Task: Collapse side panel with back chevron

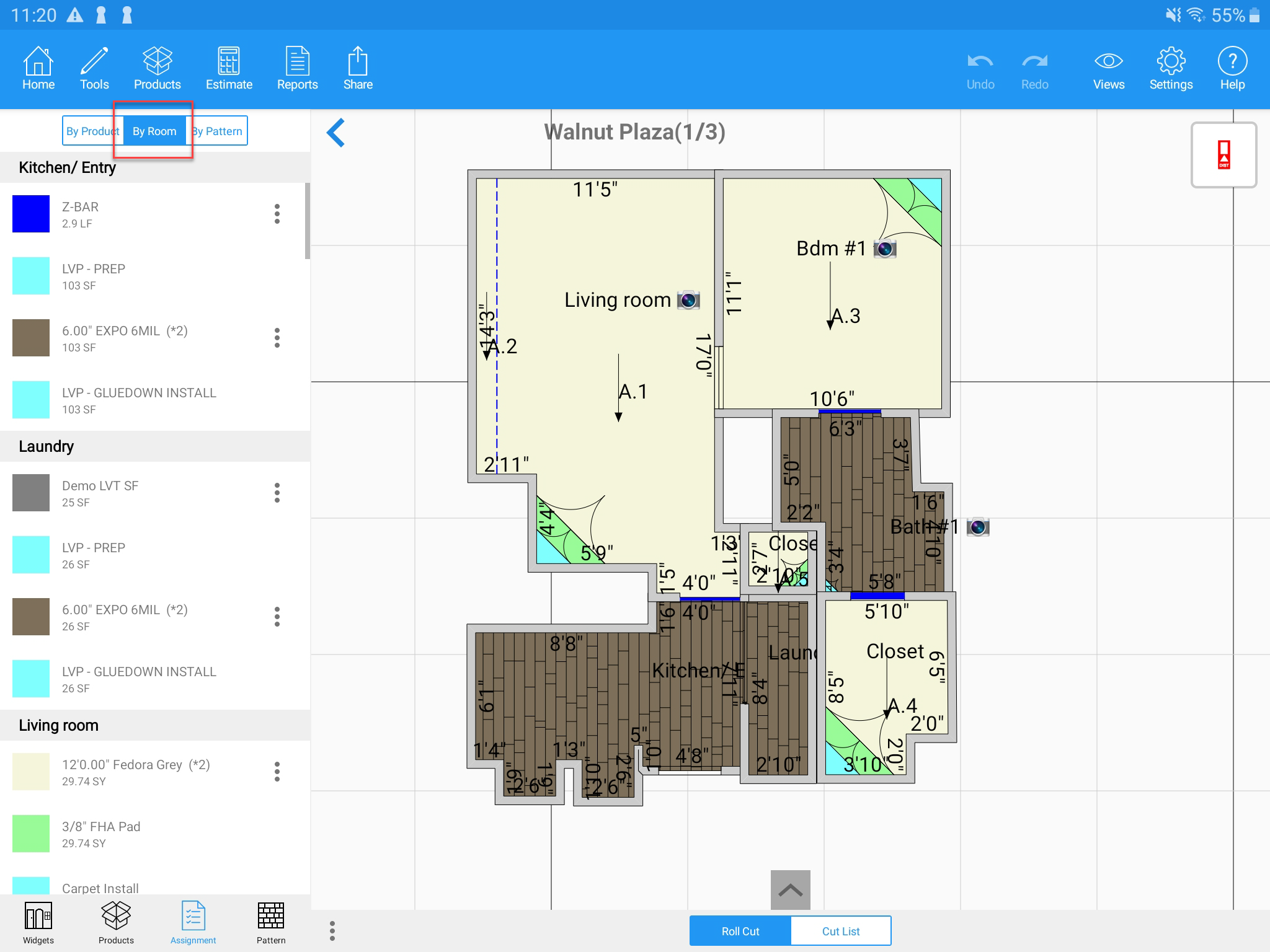Action: click(x=335, y=133)
